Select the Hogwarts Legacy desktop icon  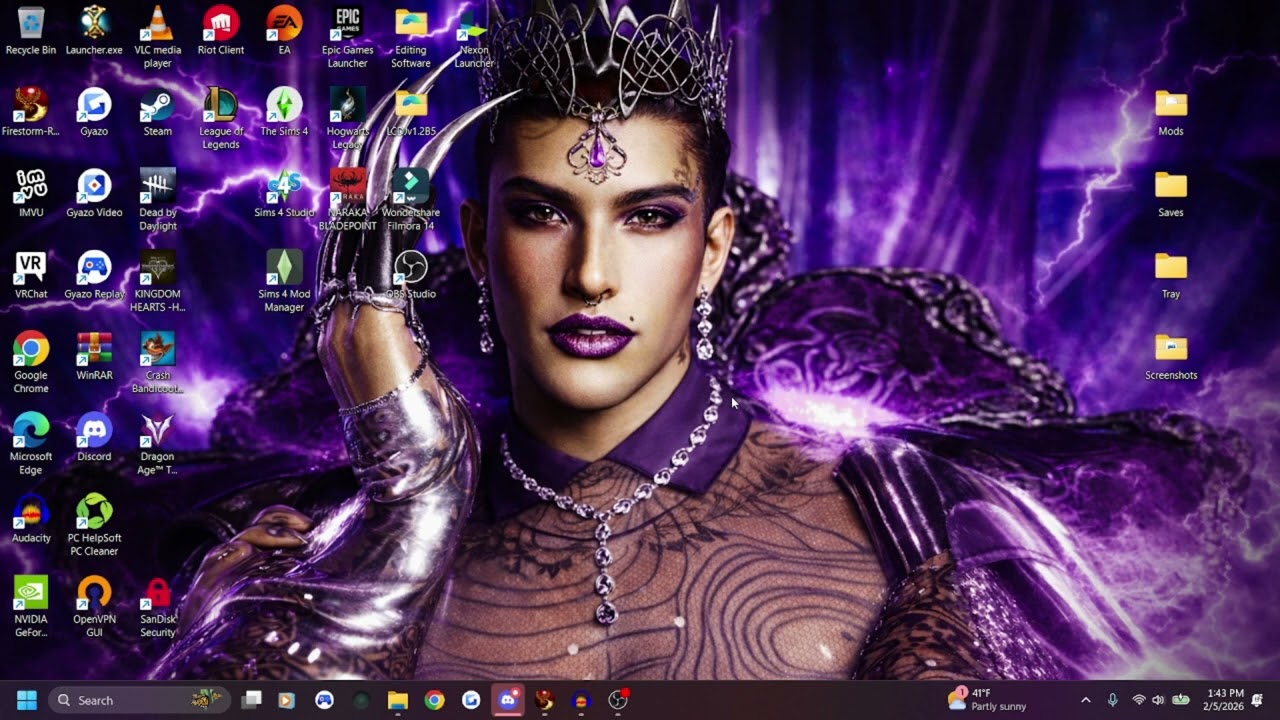pyautogui.click(x=347, y=119)
